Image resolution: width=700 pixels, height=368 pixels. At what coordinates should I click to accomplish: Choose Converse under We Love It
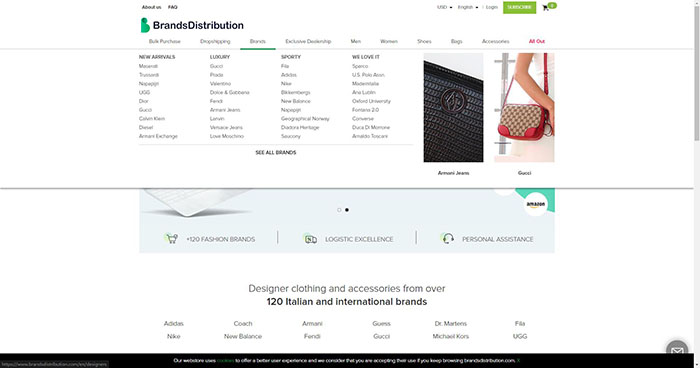(x=362, y=119)
